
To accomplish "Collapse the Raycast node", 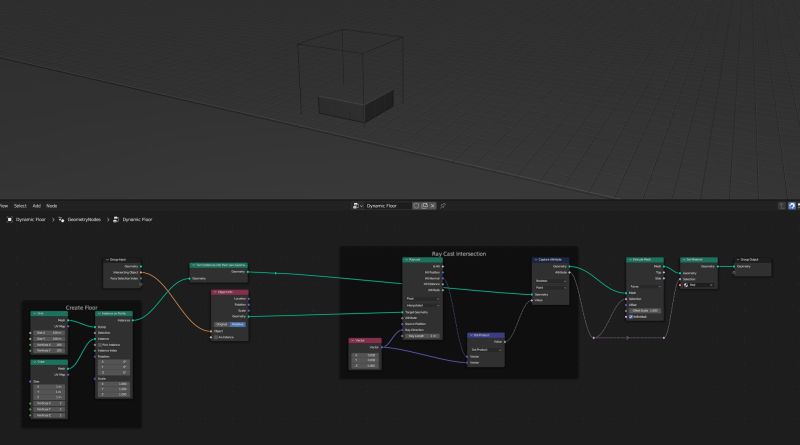I will click(x=406, y=260).
